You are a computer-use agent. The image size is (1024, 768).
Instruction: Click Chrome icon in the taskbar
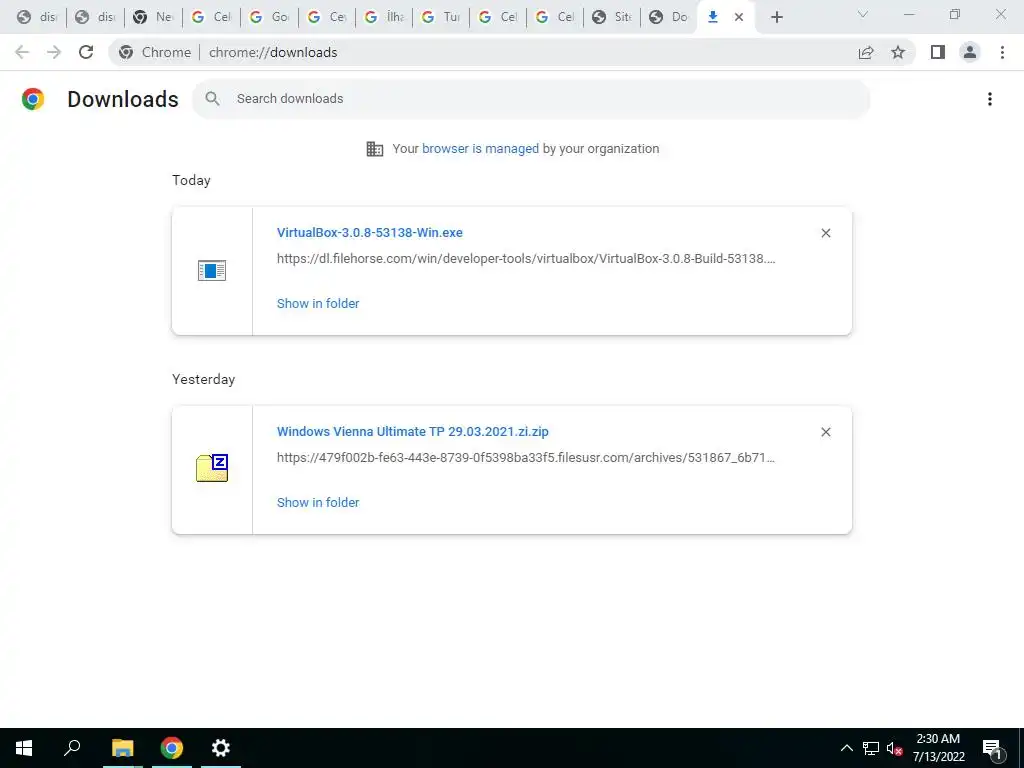pyautogui.click(x=172, y=748)
